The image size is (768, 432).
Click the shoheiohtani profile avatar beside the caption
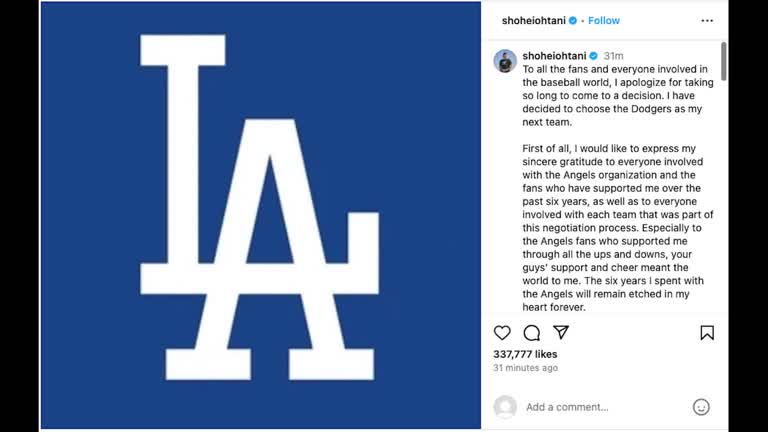click(x=505, y=61)
